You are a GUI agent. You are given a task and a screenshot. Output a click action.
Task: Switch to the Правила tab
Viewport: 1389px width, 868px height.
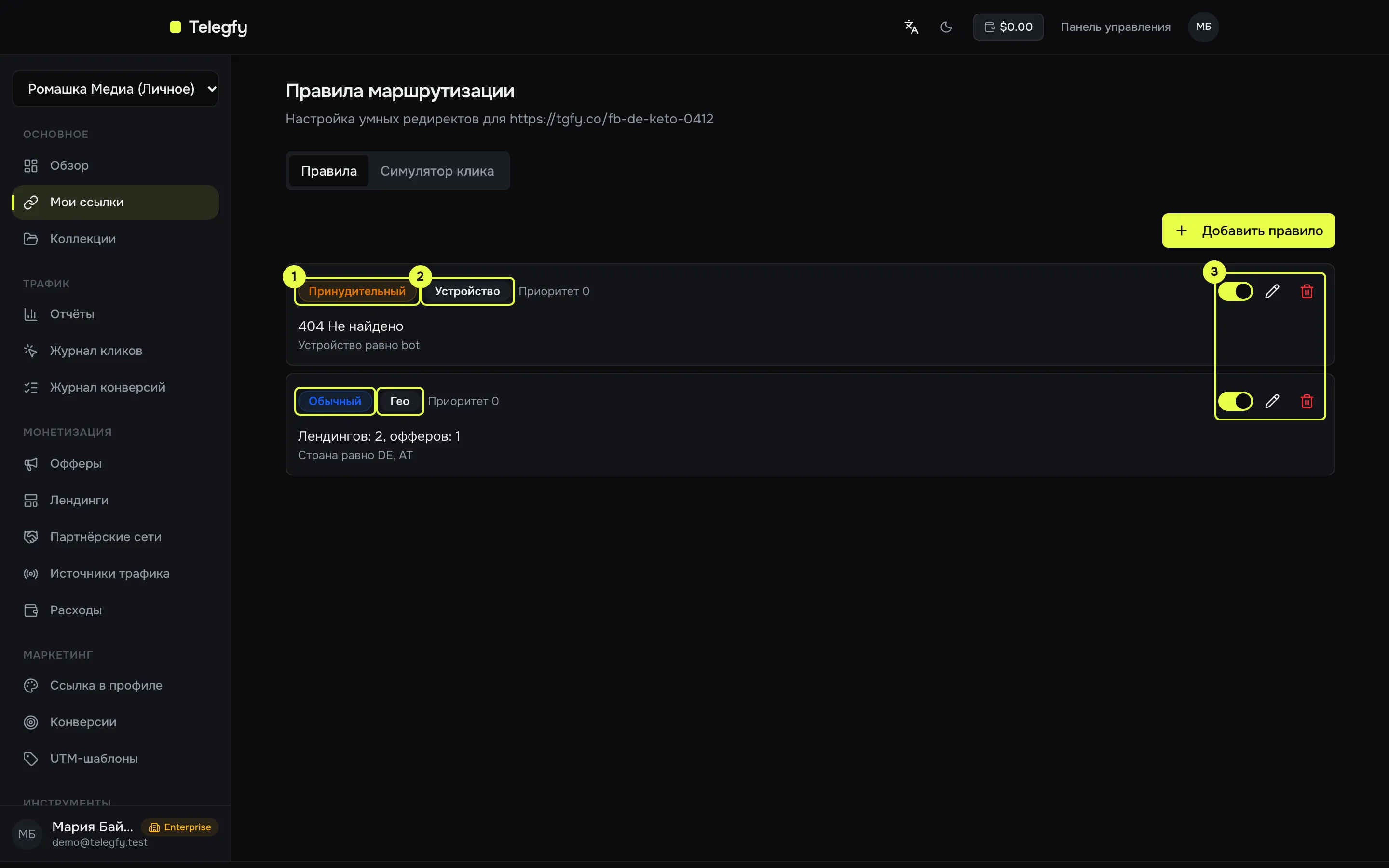pyautogui.click(x=329, y=171)
